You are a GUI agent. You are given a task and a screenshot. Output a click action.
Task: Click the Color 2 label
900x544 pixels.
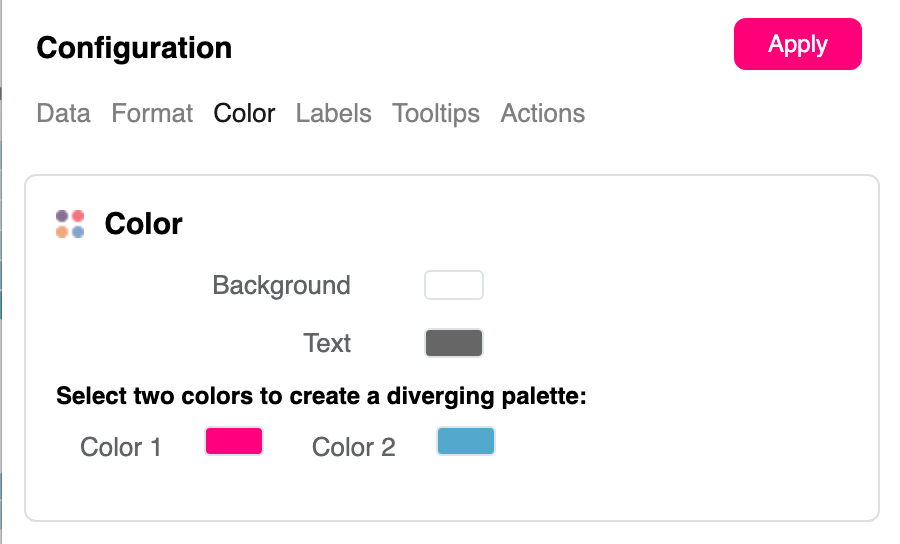coord(353,447)
